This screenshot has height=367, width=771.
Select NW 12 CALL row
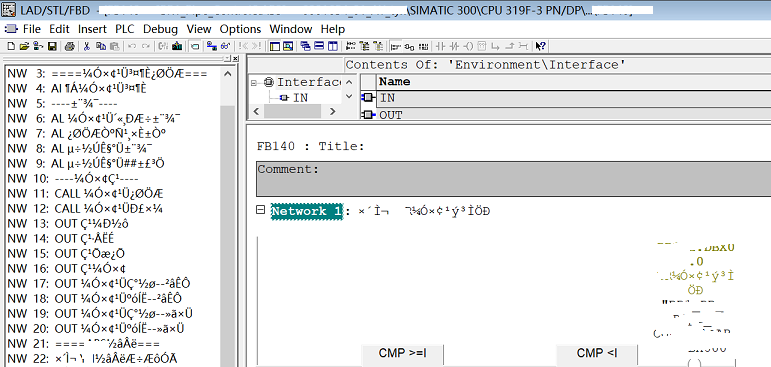(86, 208)
